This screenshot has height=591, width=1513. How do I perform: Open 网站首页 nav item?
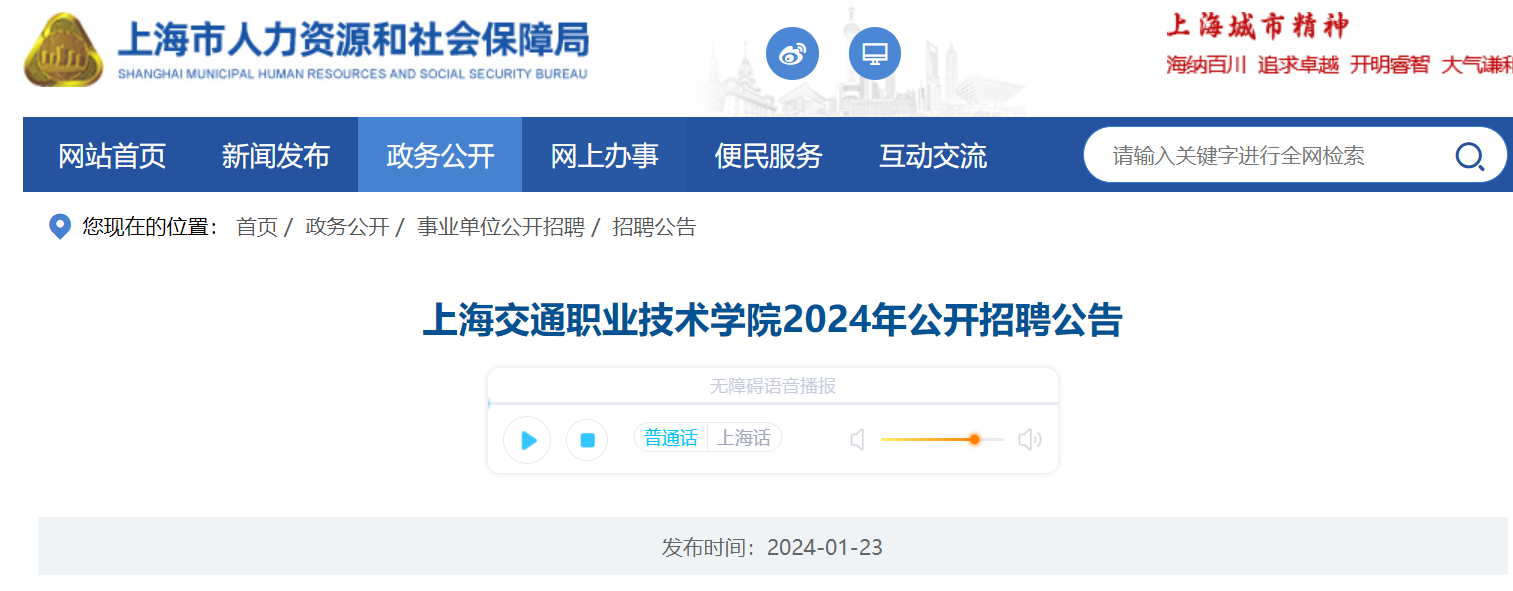[112, 156]
